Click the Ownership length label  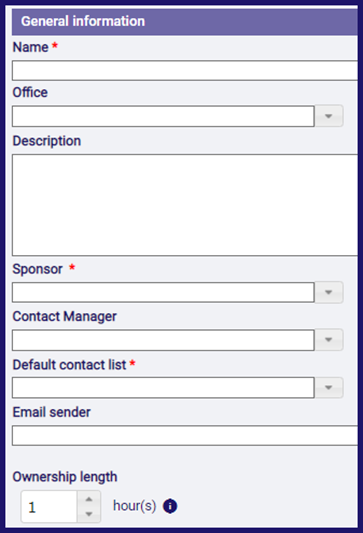(65, 477)
